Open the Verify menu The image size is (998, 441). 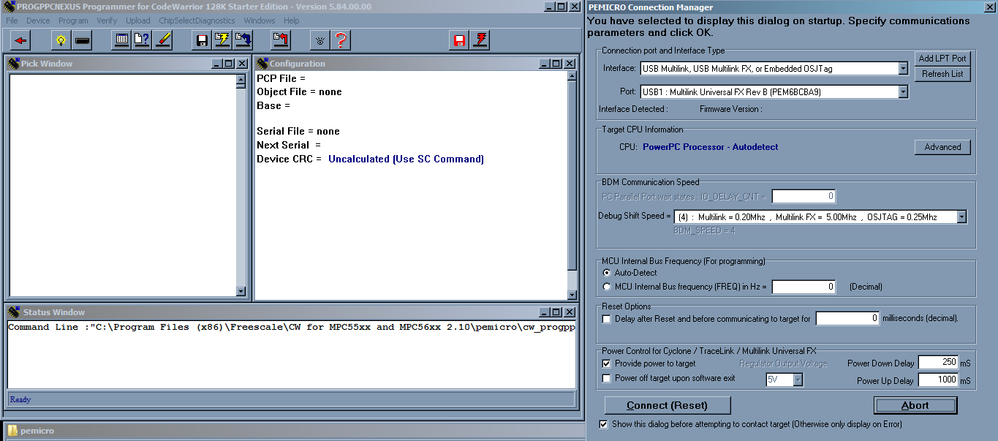[107, 20]
